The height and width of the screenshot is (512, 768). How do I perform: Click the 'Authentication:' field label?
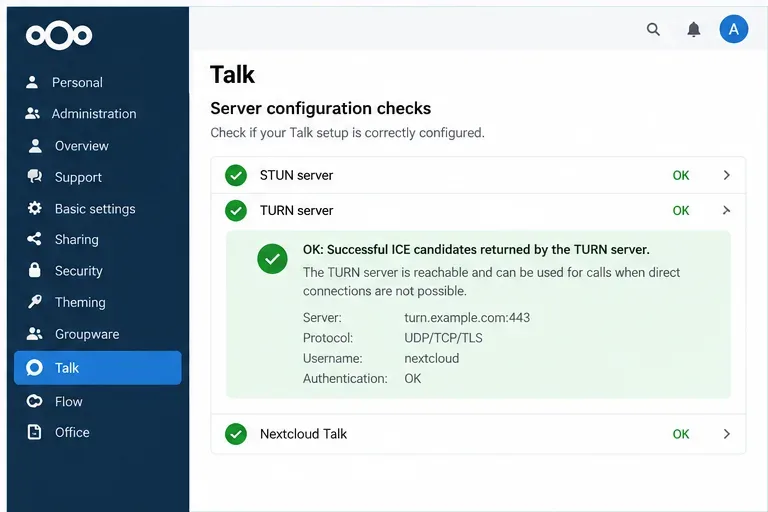pos(345,379)
